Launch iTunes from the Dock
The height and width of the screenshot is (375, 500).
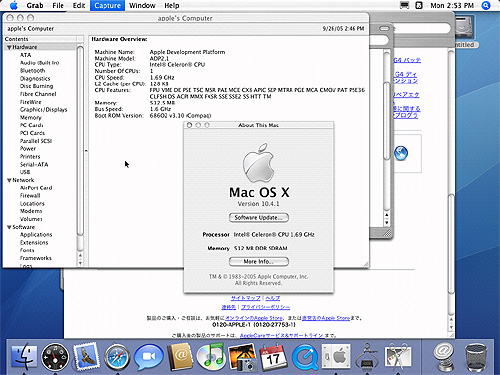point(210,357)
